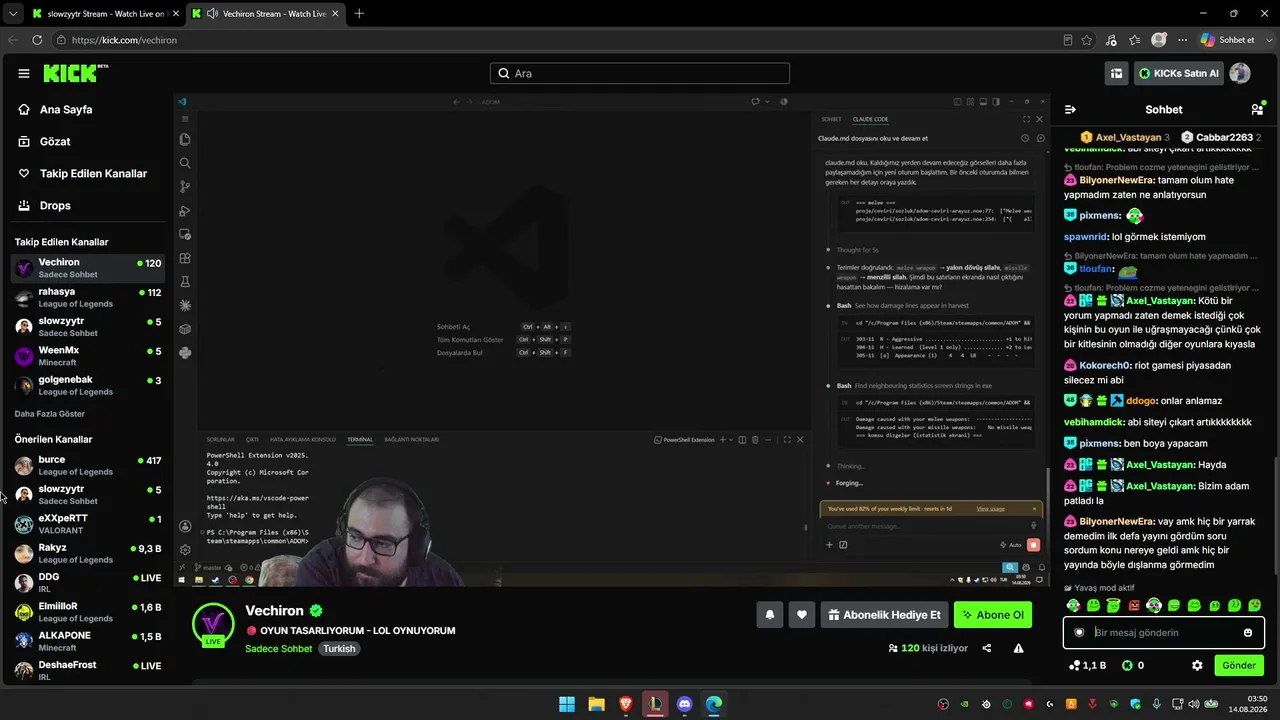Click the KICKs Satın Al button
This screenshot has width=1280, height=720.
click(1180, 73)
